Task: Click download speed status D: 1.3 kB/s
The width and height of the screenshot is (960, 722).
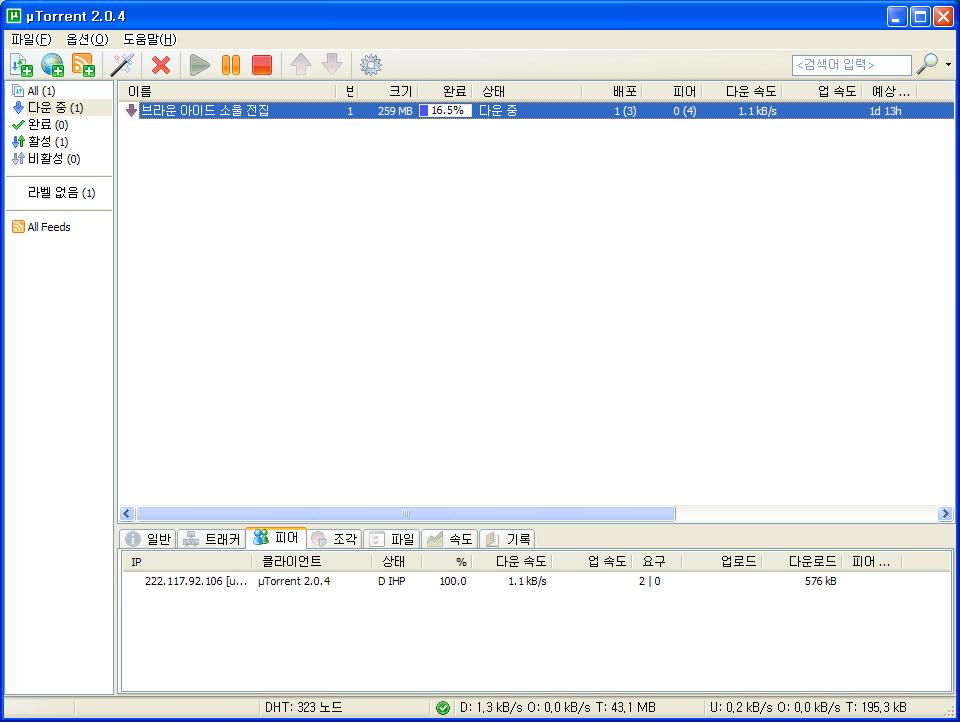Action: coord(558,707)
